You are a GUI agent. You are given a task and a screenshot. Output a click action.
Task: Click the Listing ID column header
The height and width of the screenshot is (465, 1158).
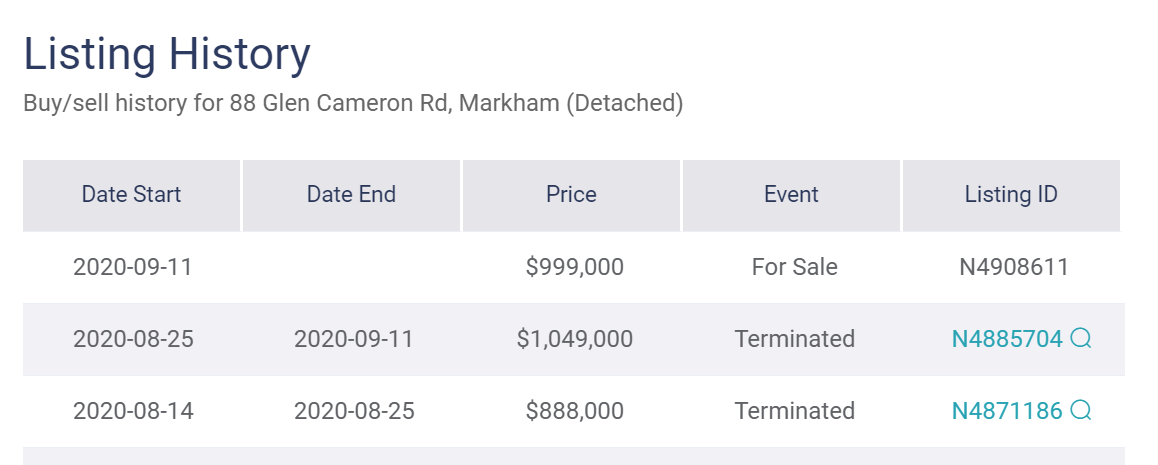pos(1011,195)
